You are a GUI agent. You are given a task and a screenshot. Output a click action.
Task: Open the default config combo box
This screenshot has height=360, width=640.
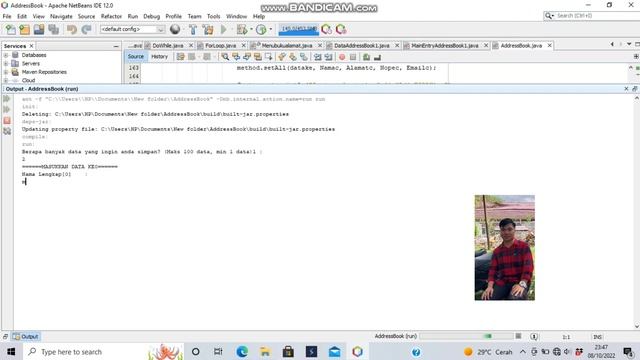tap(132, 29)
